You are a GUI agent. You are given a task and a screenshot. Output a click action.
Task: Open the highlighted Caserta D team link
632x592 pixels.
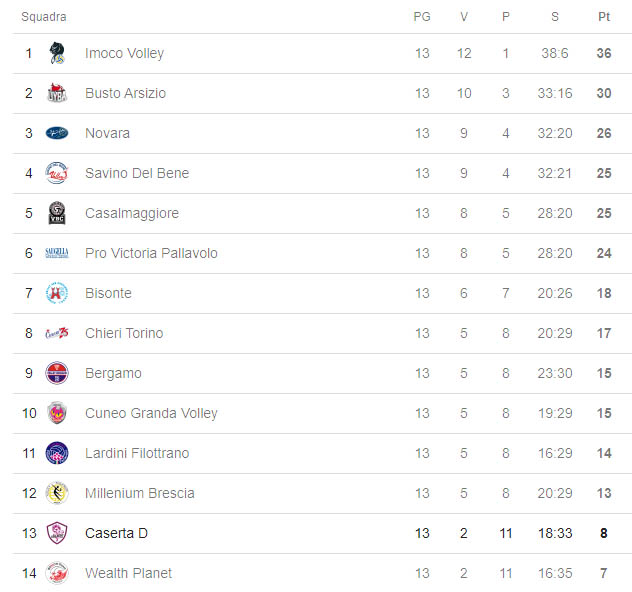[116, 533]
